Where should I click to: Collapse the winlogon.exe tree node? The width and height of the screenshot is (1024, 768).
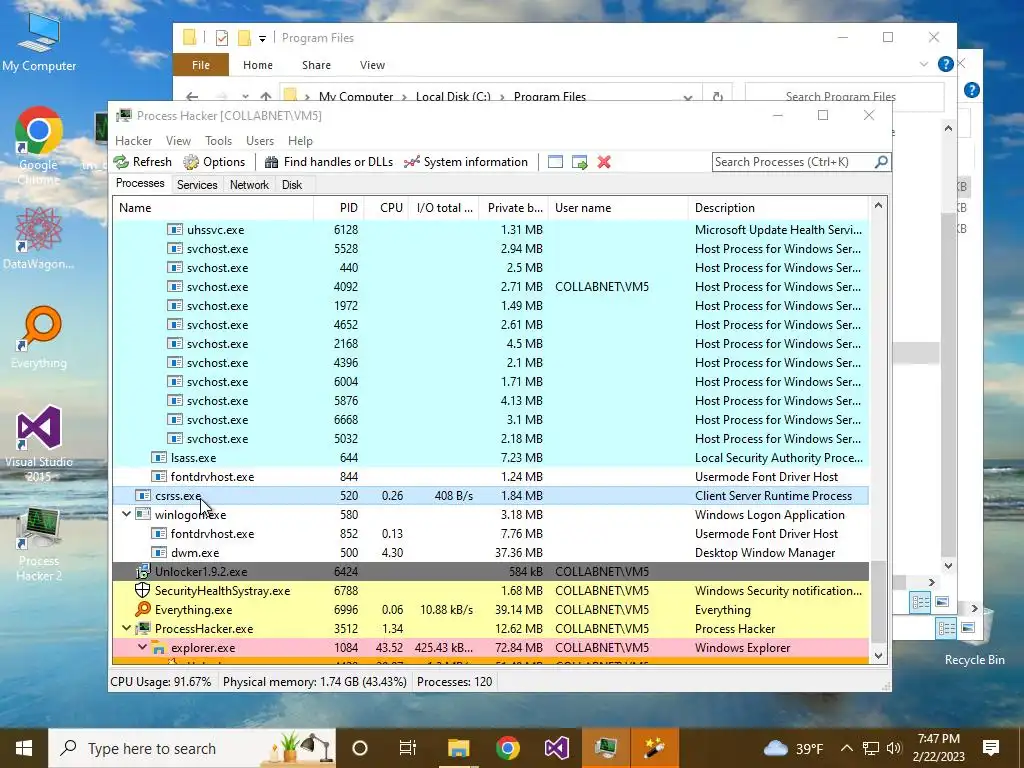[x=126, y=514]
